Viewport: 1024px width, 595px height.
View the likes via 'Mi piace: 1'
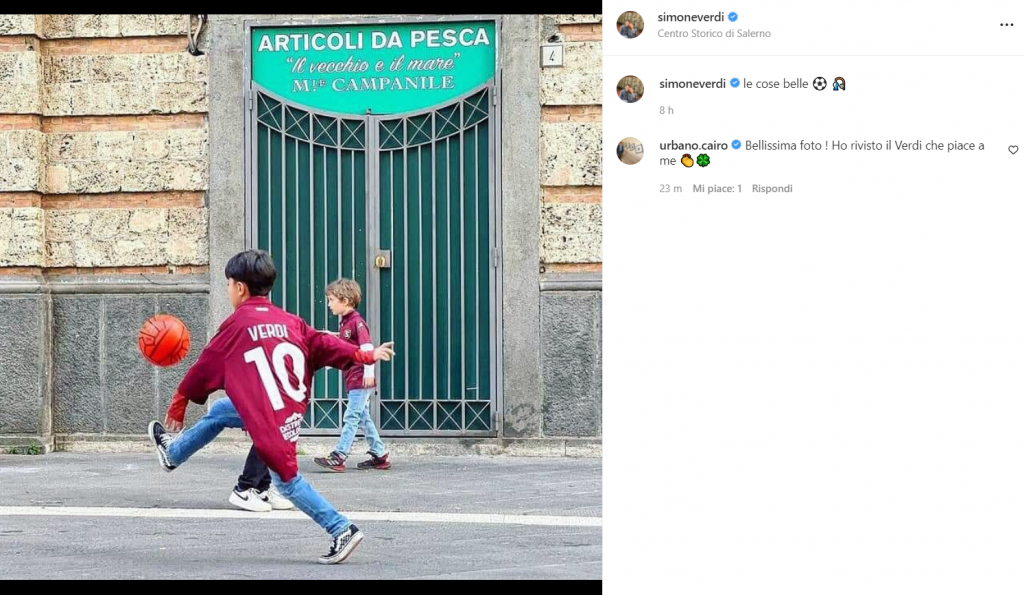click(x=717, y=189)
